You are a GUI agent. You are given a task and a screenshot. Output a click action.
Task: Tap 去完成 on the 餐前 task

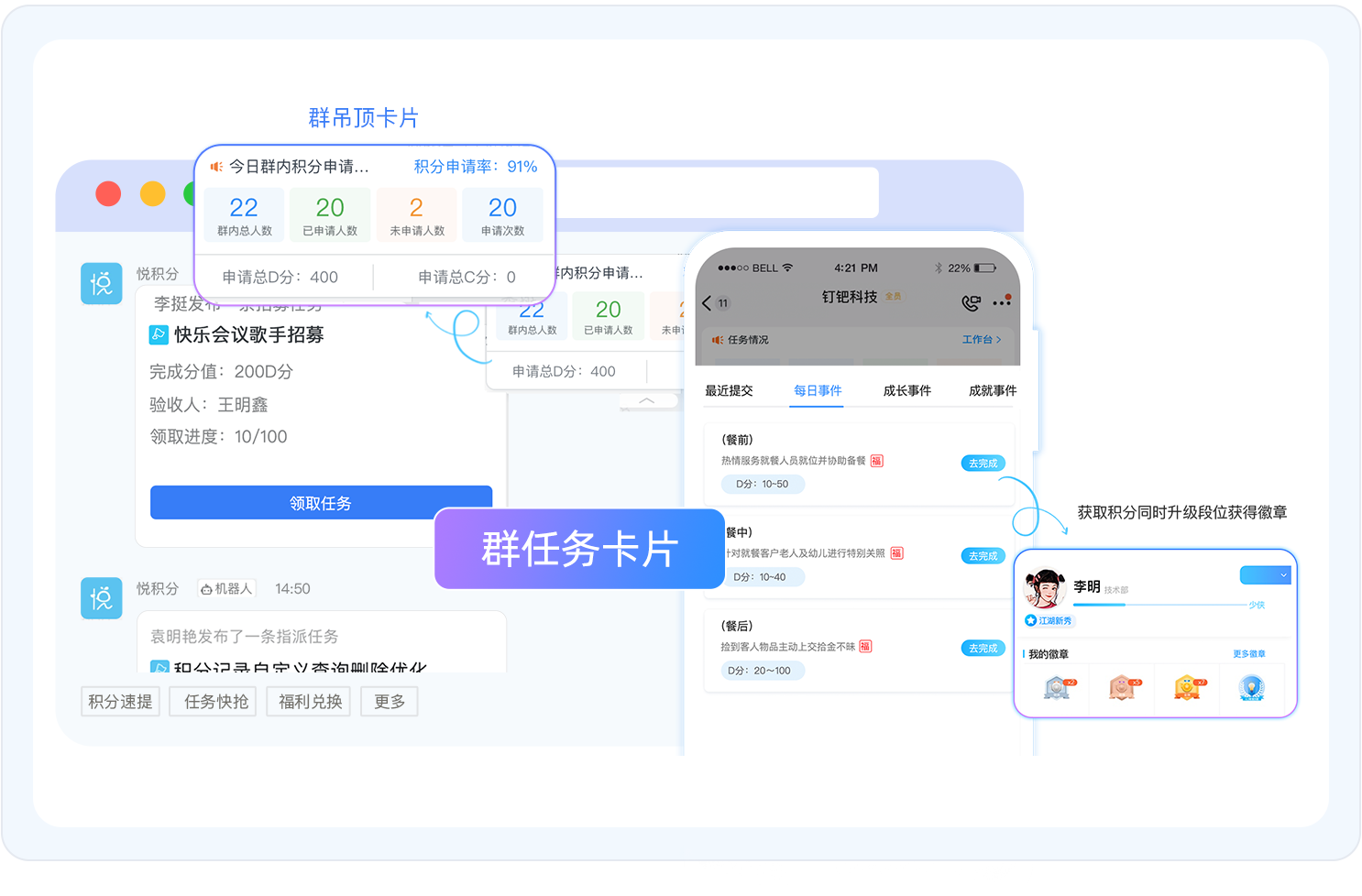coord(982,463)
